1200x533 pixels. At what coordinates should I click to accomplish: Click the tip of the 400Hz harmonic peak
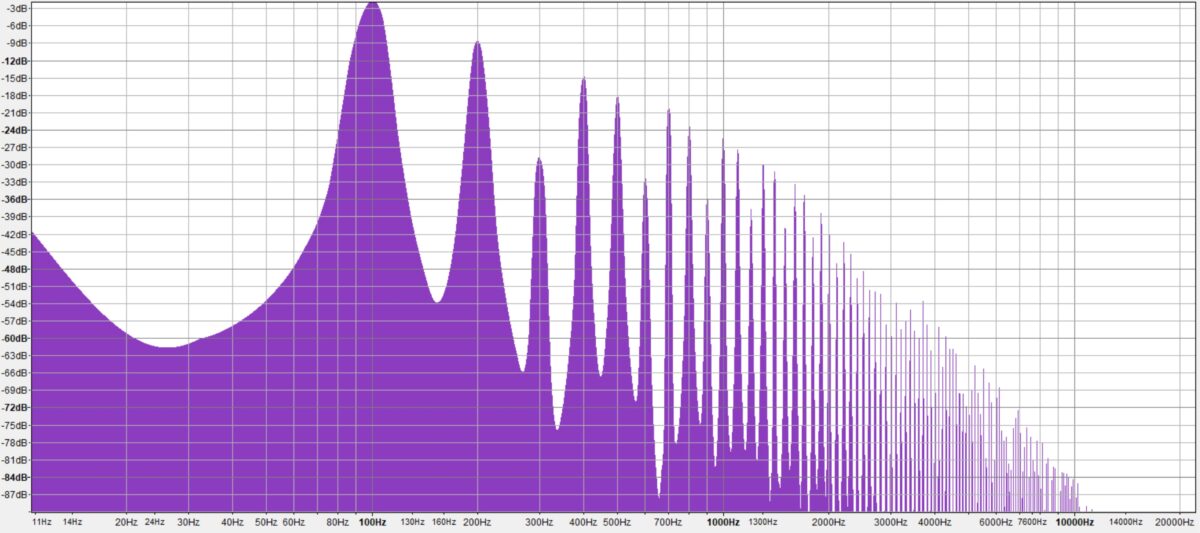[583, 78]
